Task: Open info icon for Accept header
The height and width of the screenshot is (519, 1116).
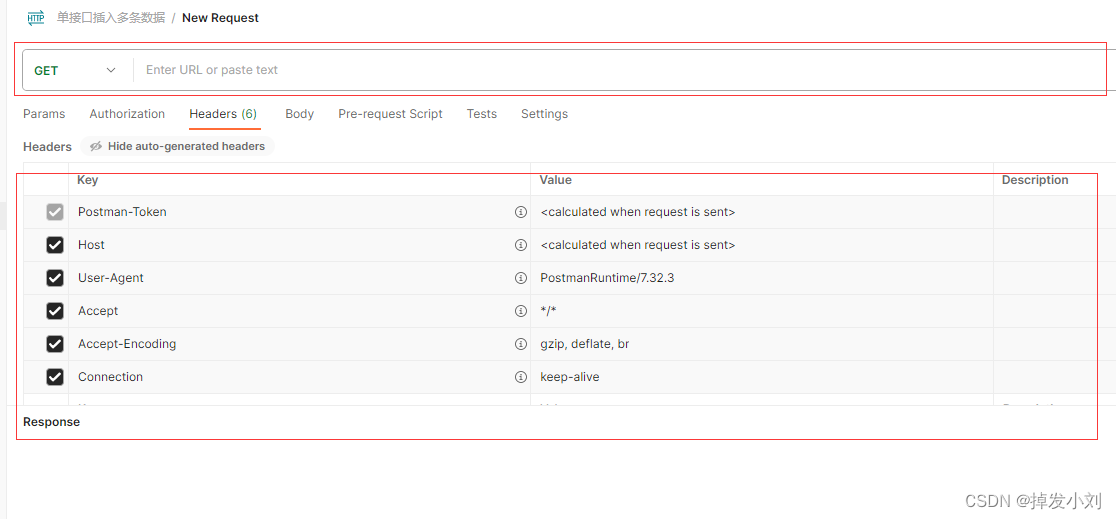Action: coord(520,311)
